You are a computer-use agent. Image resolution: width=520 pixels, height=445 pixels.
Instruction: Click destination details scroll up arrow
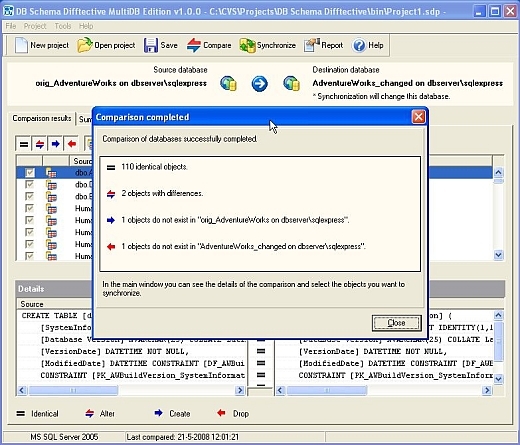click(x=498, y=315)
